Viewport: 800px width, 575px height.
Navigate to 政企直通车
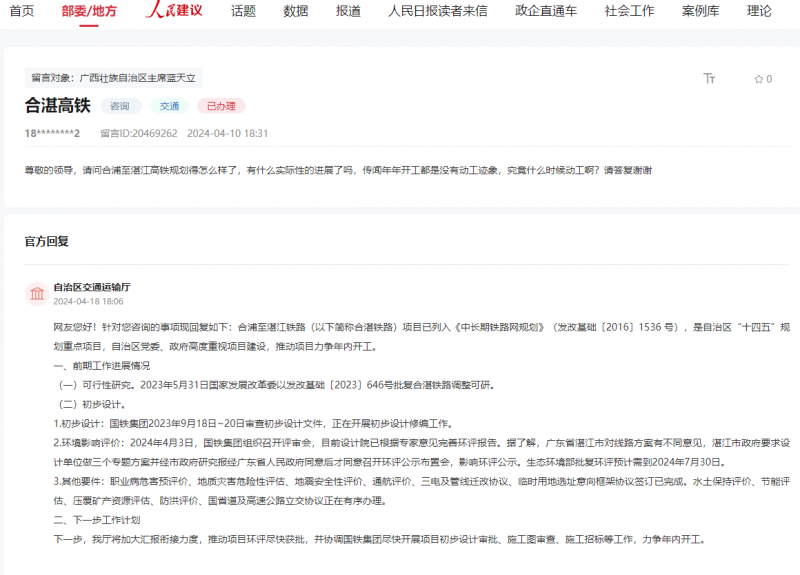[546, 11]
